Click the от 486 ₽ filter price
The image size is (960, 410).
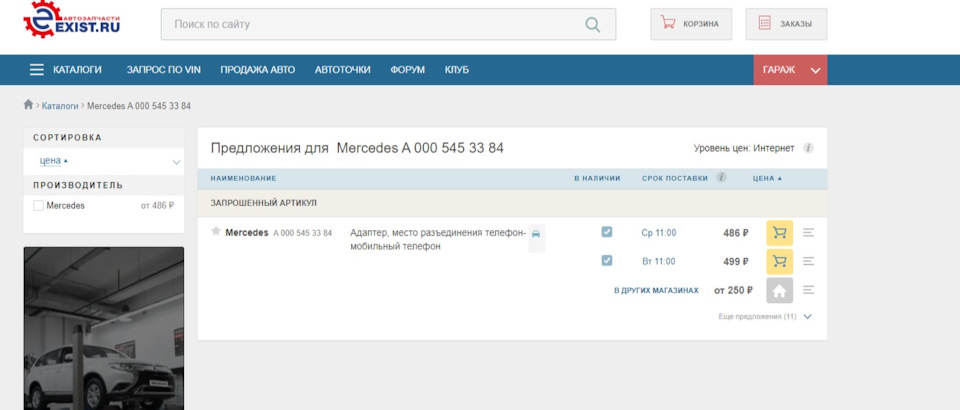point(157,206)
